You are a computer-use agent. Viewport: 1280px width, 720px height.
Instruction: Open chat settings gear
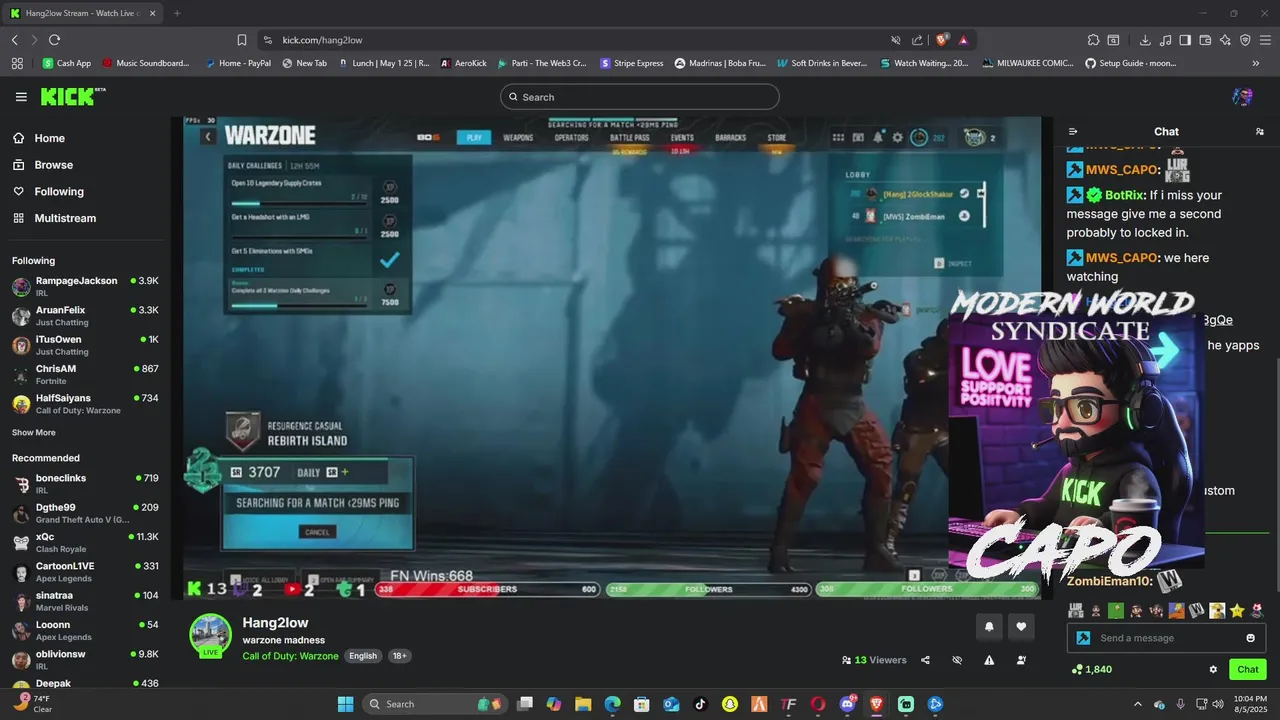pyautogui.click(x=1213, y=669)
